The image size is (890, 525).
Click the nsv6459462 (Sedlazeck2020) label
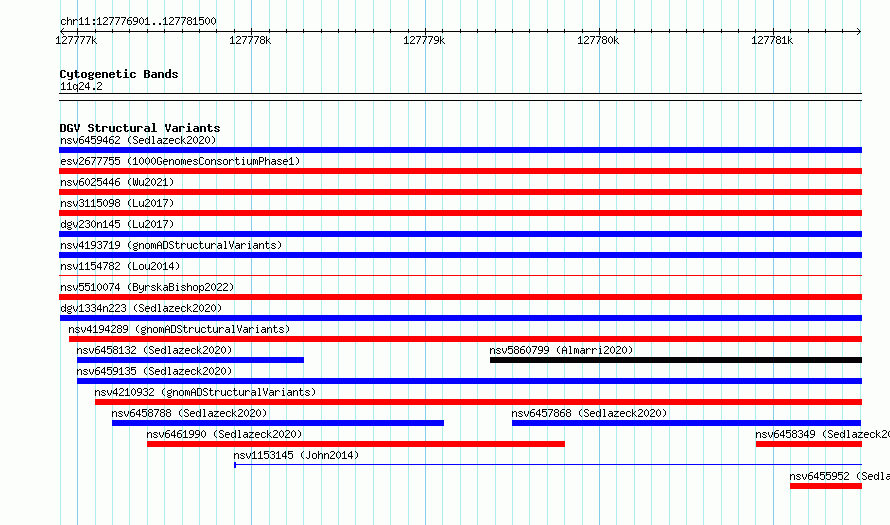pyautogui.click(x=138, y=140)
